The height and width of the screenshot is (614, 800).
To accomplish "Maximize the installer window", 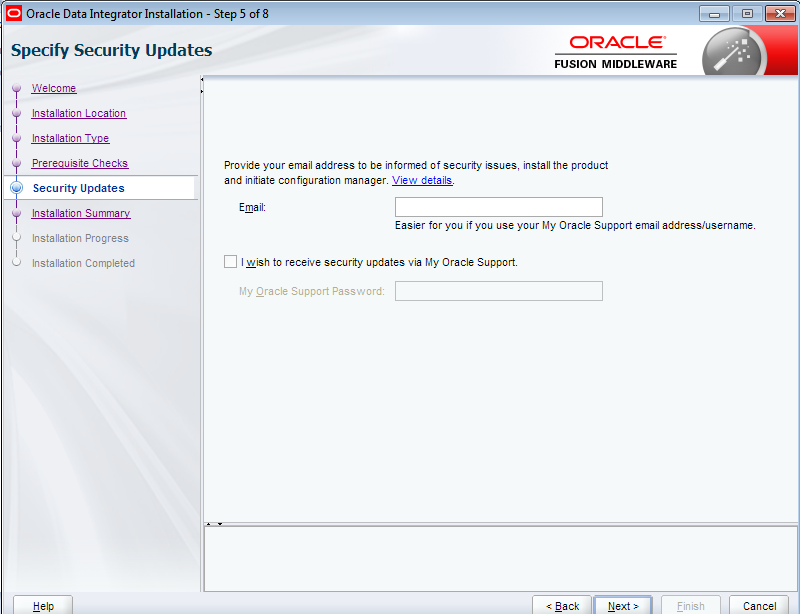I will tap(747, 14).
